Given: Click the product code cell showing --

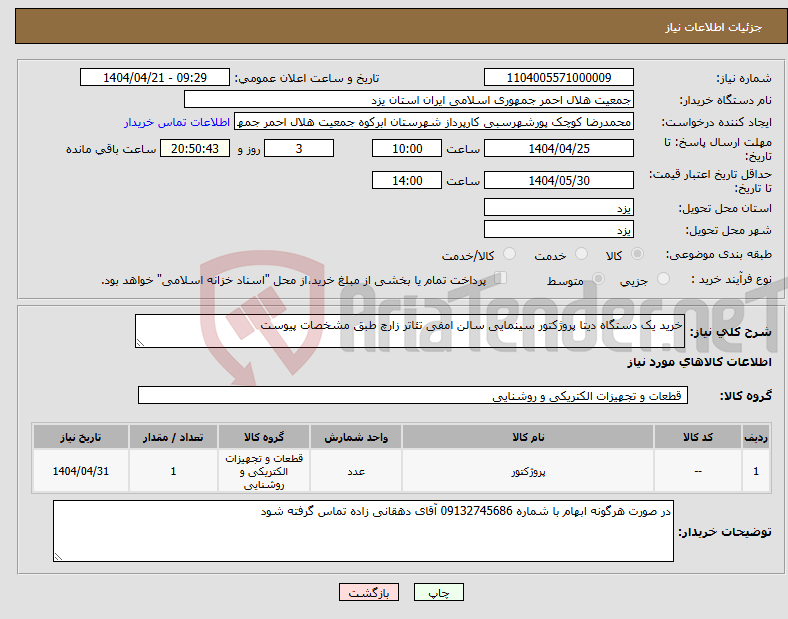Looking at the screenshot, I should tap(698, 471).
